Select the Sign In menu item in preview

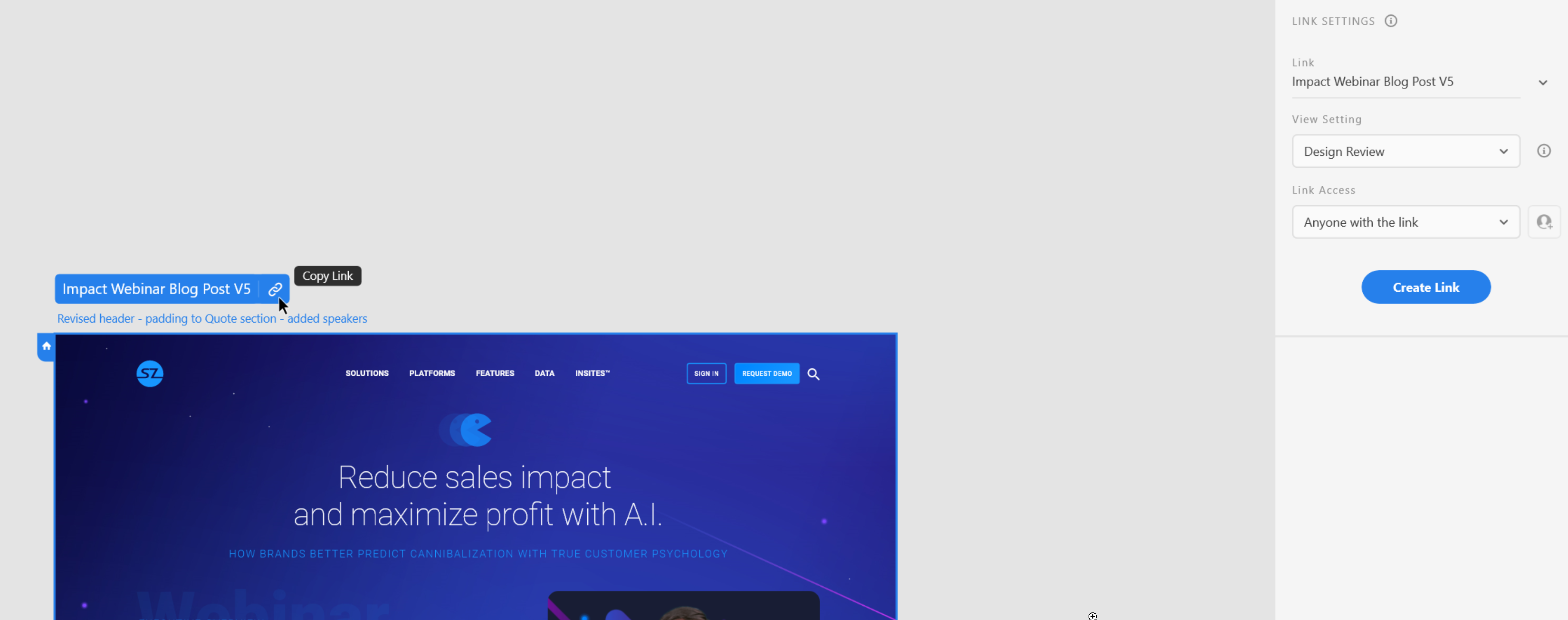click(706, 373)
